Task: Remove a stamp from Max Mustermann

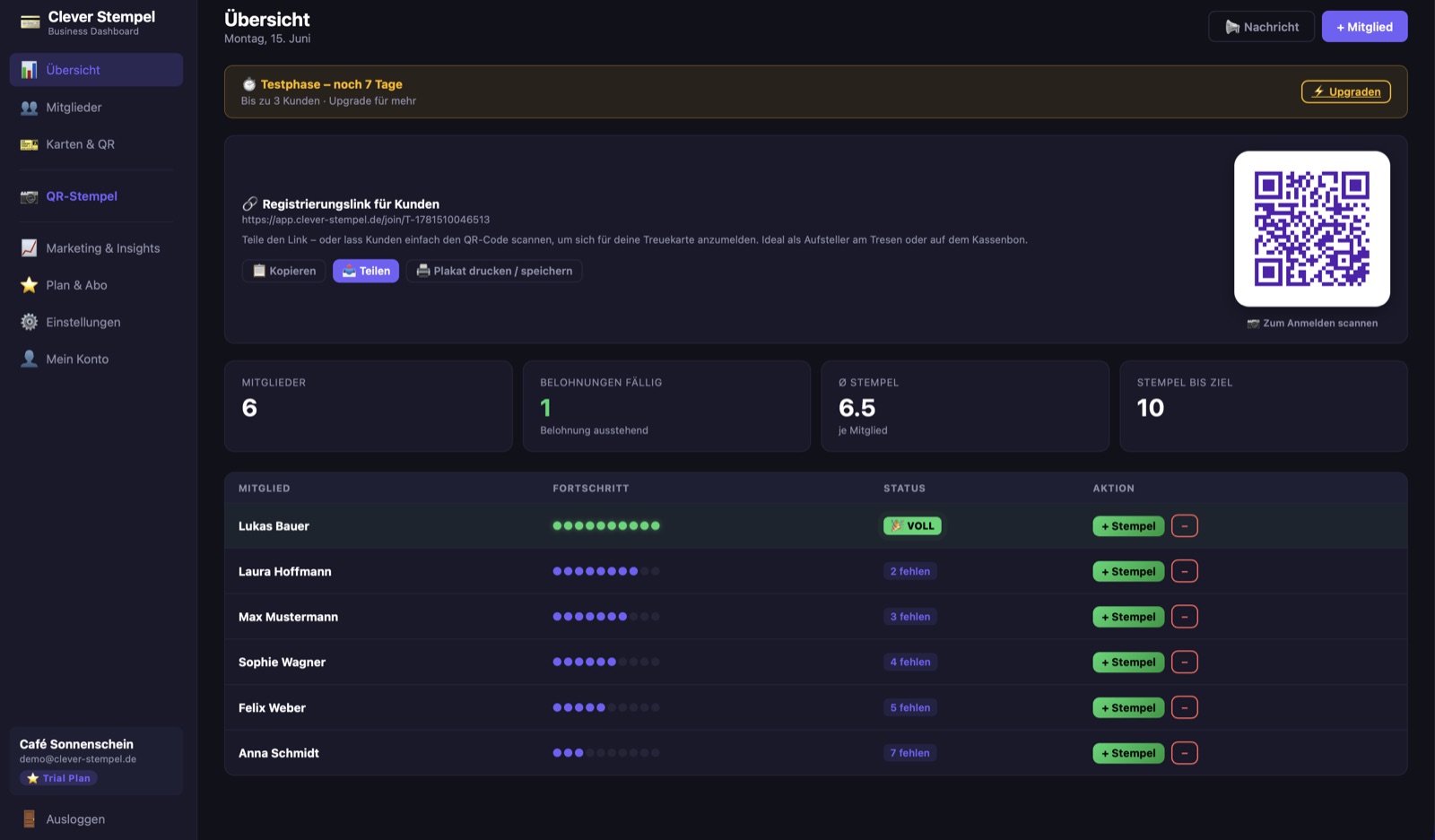Action: [1185, 617]
